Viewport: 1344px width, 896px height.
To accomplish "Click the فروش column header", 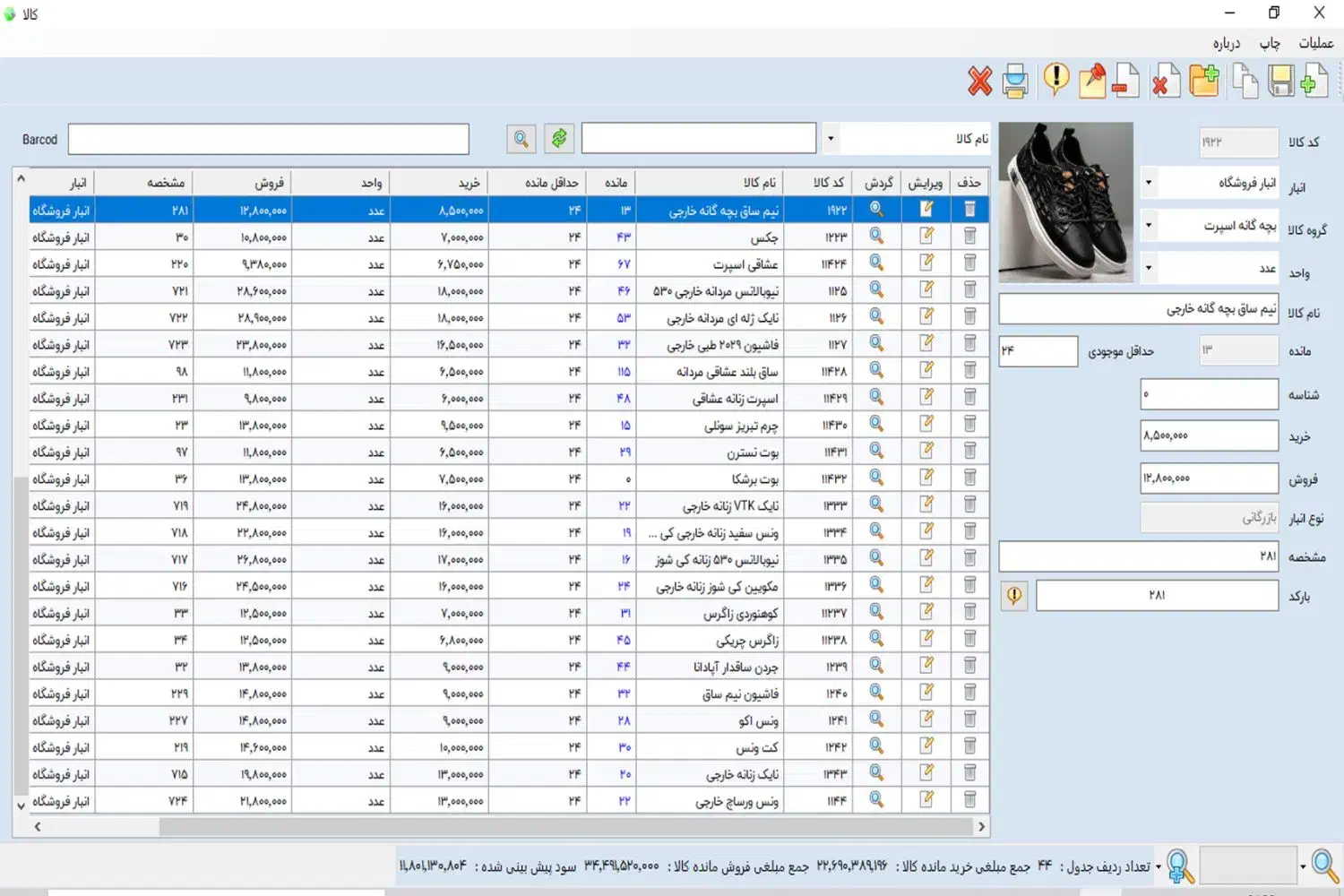I will click(269, 183).
